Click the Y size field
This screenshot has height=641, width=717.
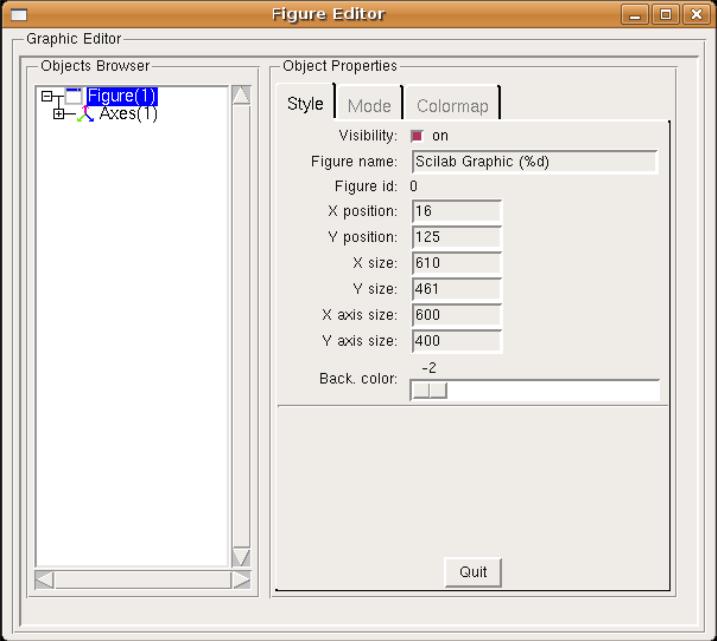tap(456, 289)
